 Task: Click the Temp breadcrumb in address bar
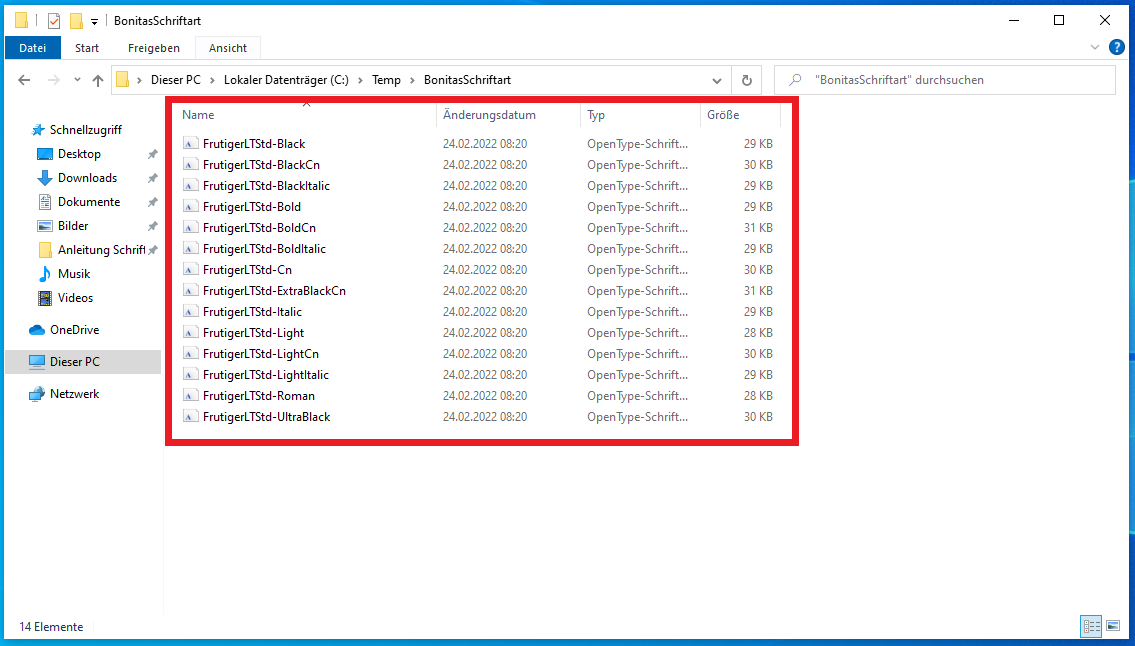coord(386,80)
